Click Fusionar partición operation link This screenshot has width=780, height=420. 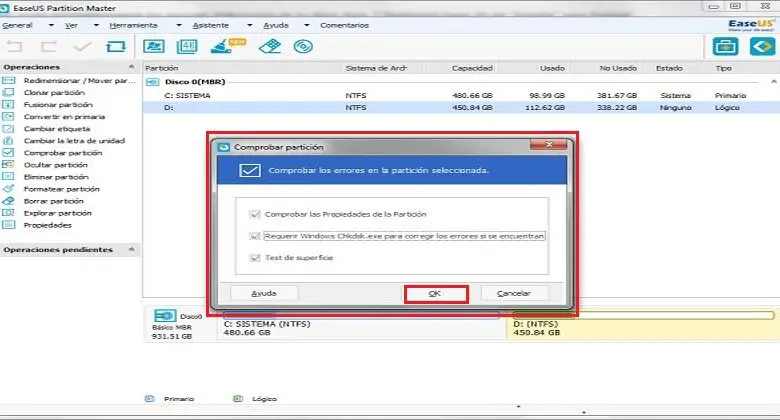[58, 105]
